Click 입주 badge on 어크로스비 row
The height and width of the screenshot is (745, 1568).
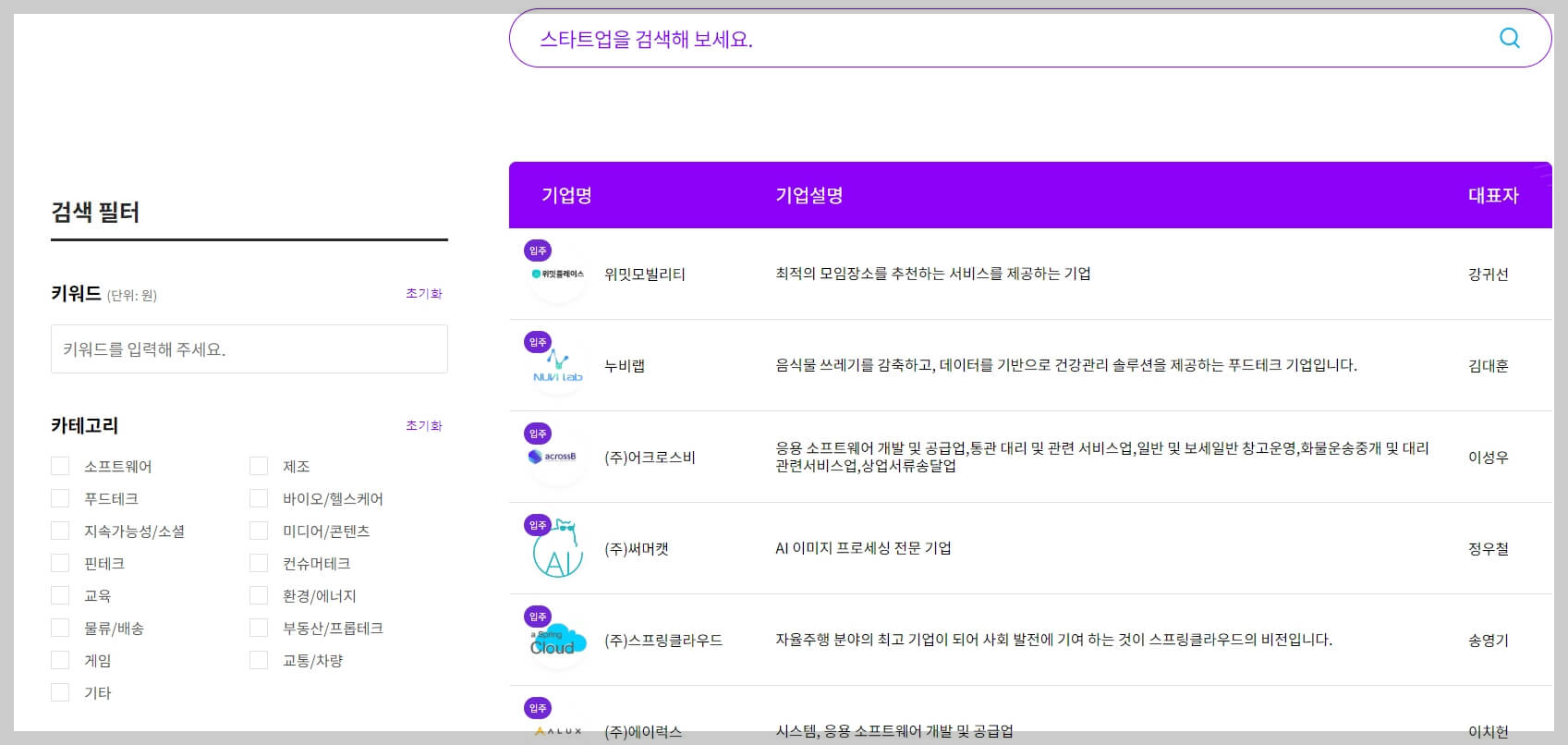(x=538, y=434)
